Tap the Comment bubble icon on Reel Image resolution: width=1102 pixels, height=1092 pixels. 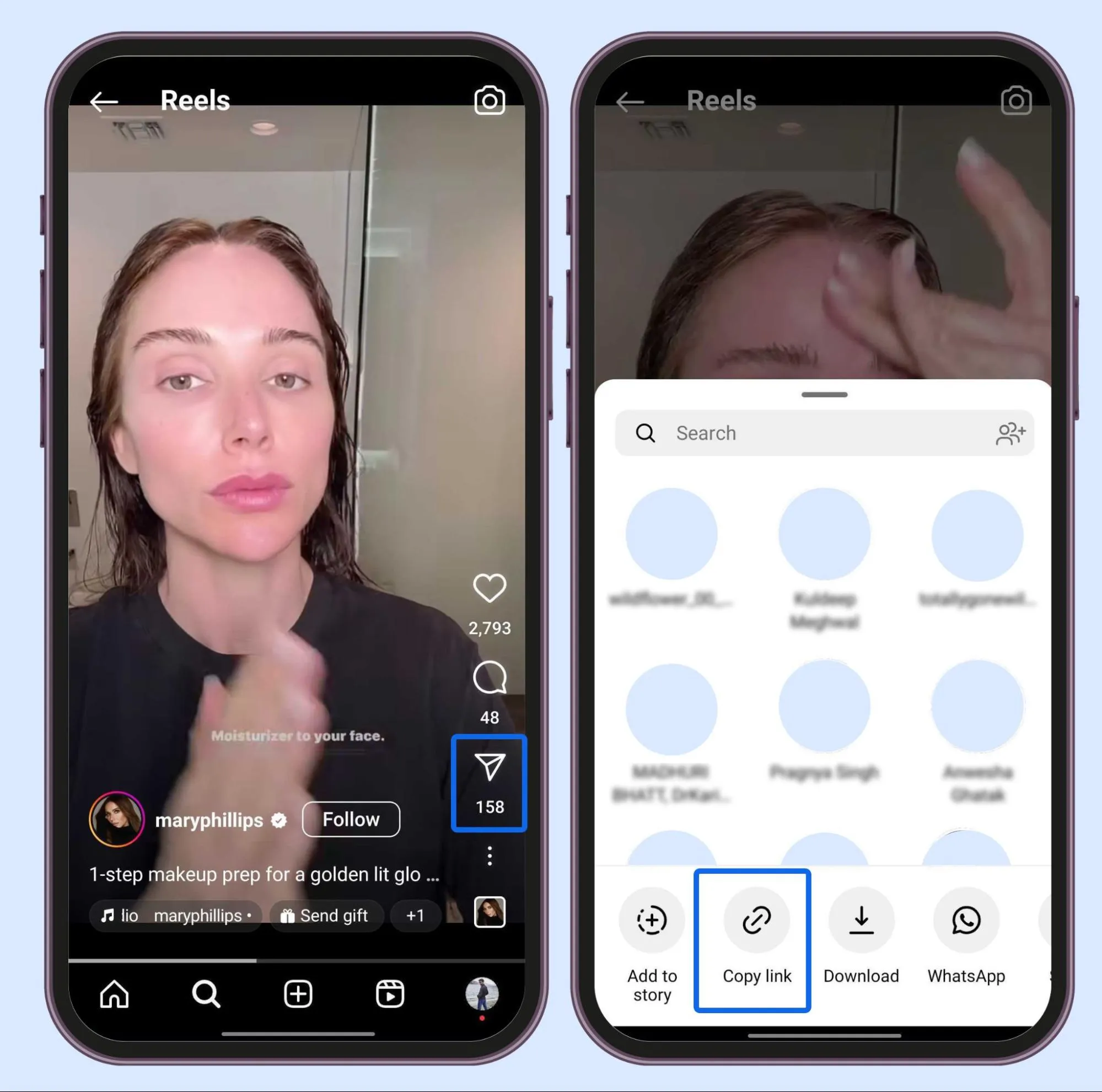click(x=489, y=677)
